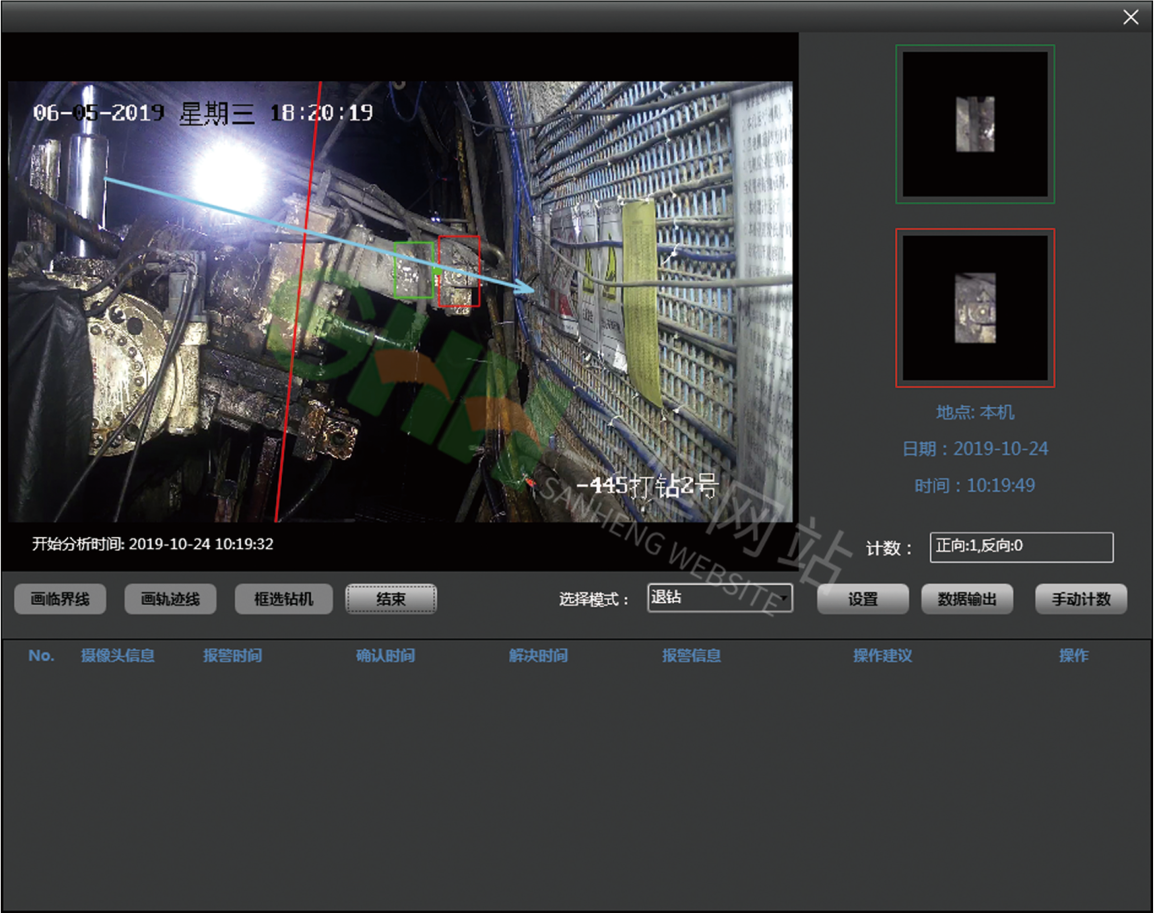Focus the 计数 field showing 正向:1,反向:0
The width and height of the screenshot is (1154, 913).
(1021, 547)
